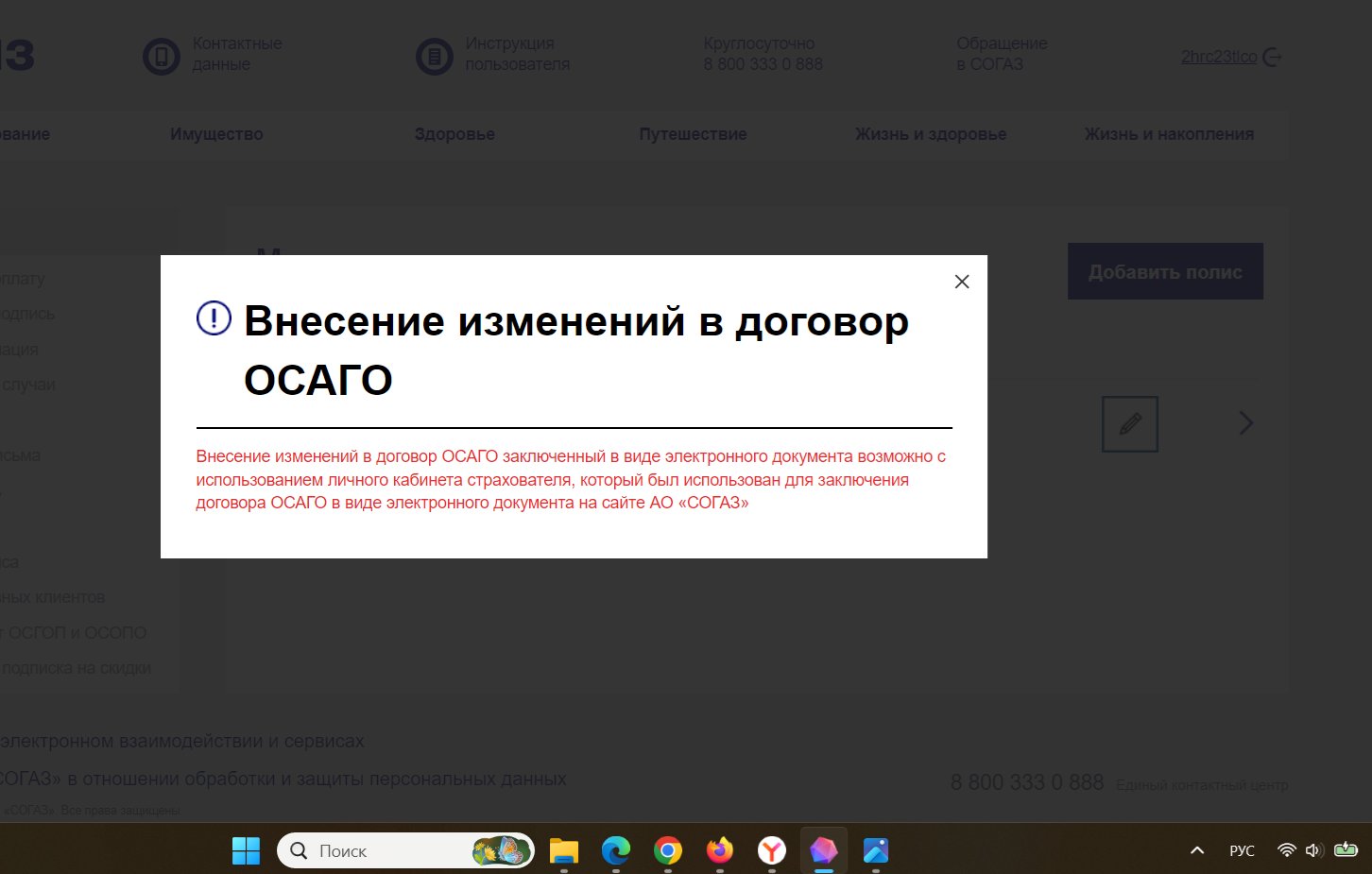
Task: Open the Контактные данные phone icon
Action: [162, 57]
